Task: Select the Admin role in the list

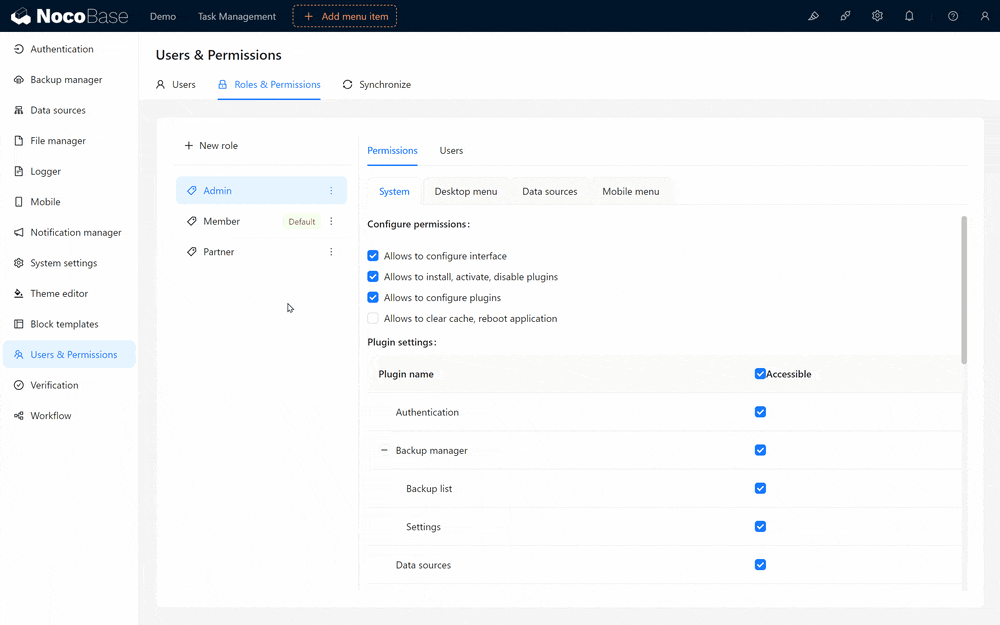Action: coord(261,191)
